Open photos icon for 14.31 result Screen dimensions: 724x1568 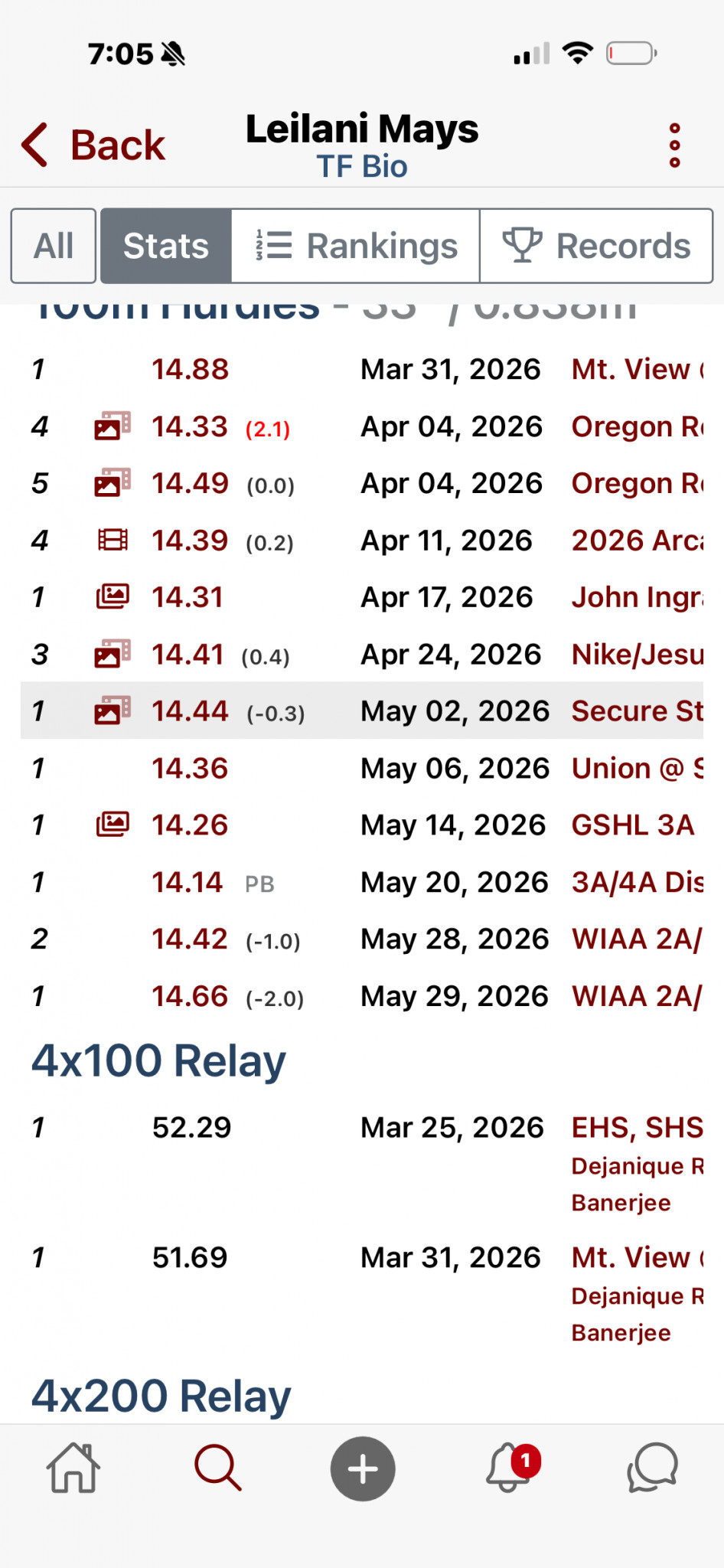coord(113,597)
